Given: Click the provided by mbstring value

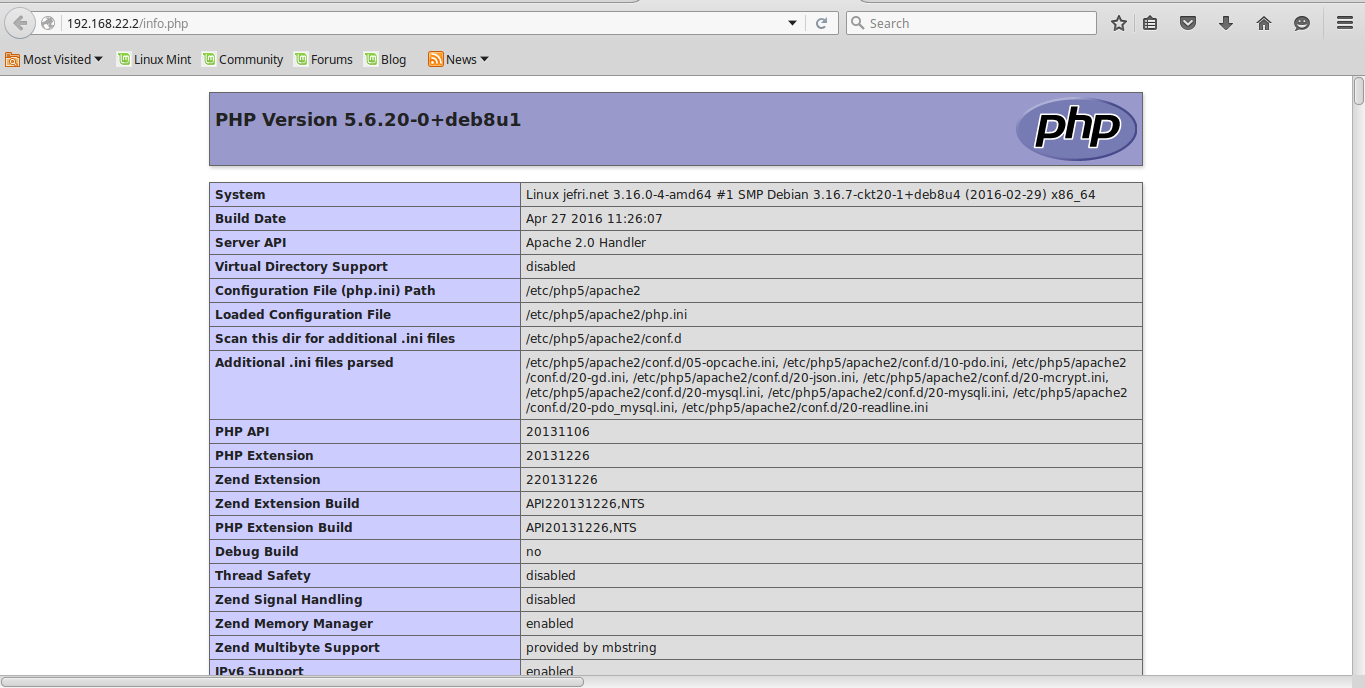Looking at the screenshot, I should tap(591, 648).
